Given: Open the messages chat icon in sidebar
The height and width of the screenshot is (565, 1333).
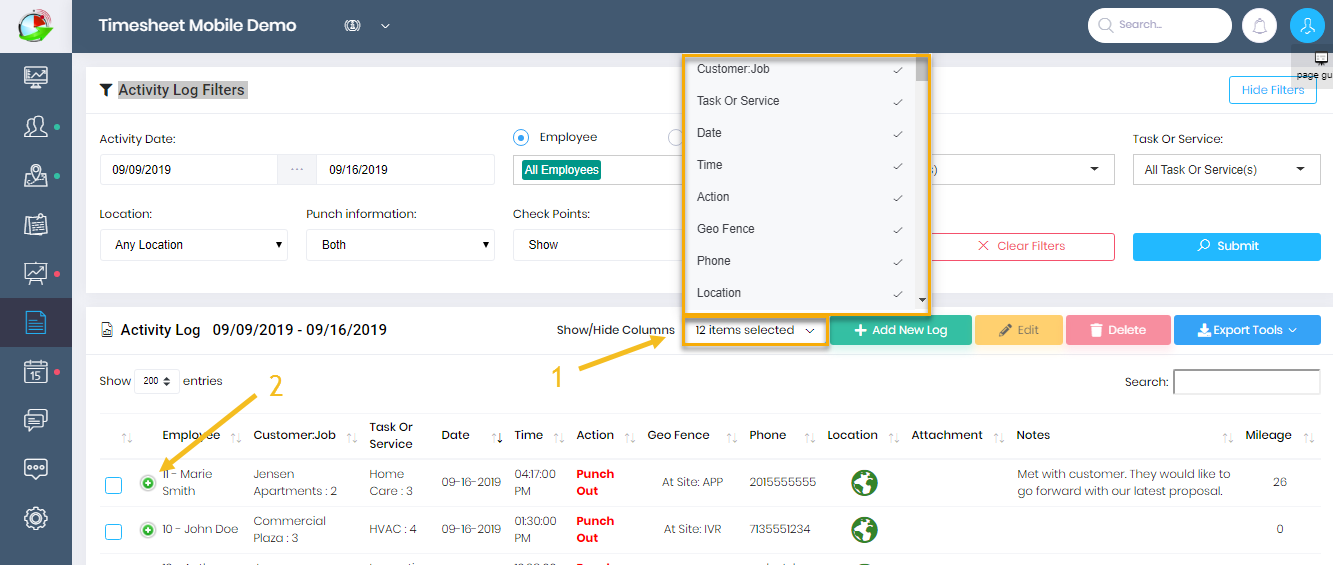Looking at the screenshot, I should tap(36, 420).
